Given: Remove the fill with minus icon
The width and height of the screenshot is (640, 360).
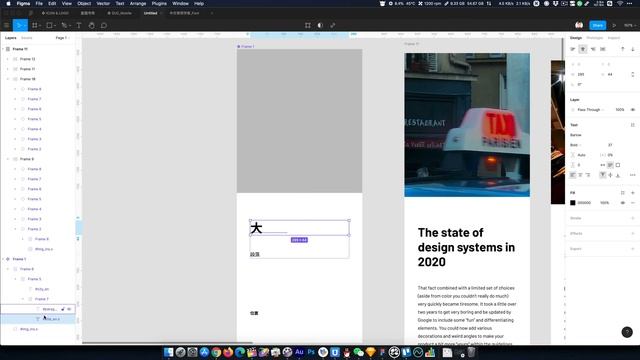Looking at the screenshot, I should tap(633, 203).
